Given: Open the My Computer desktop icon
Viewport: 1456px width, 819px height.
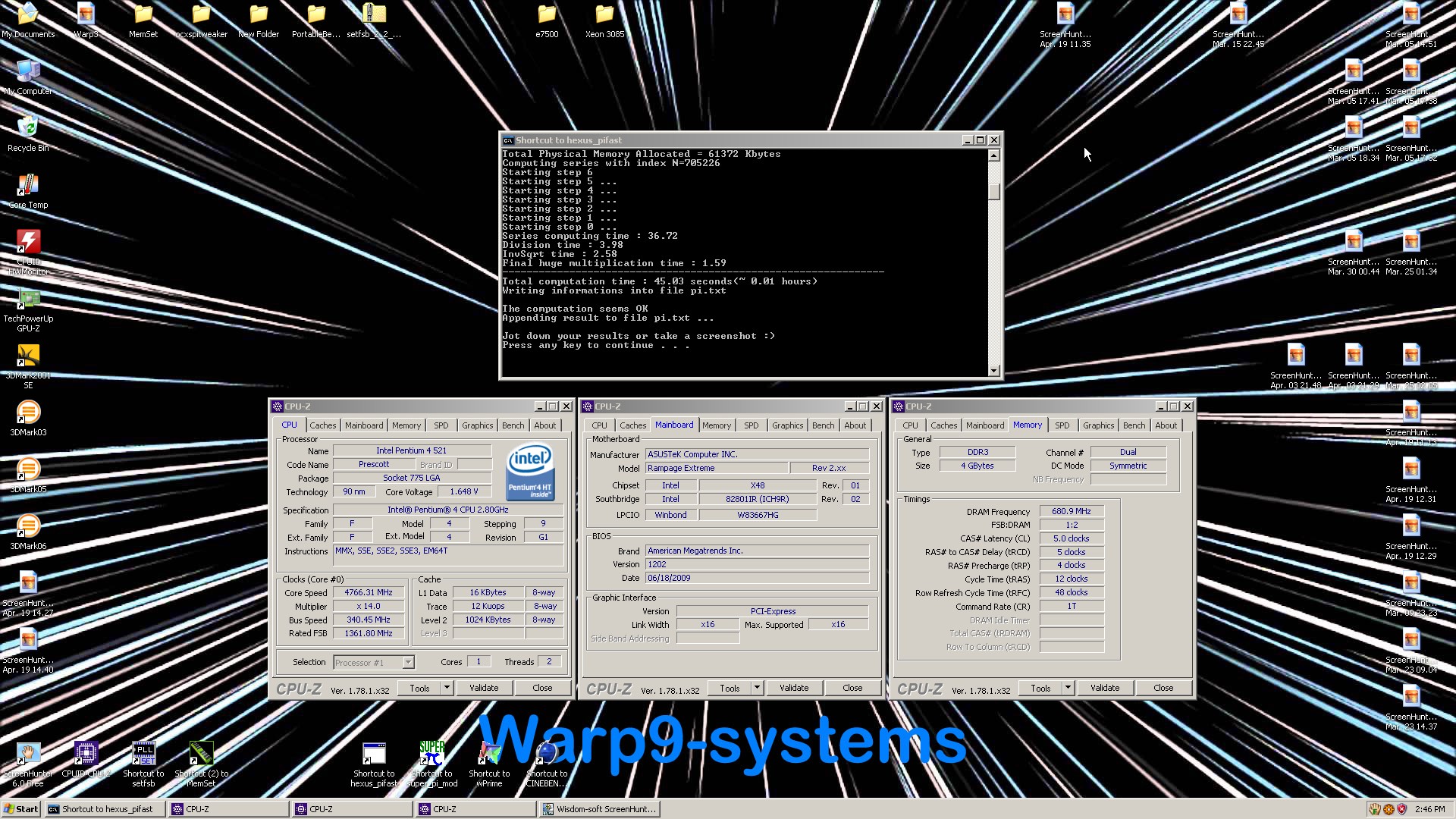Looking at the screenshot, I should point(28,77).
